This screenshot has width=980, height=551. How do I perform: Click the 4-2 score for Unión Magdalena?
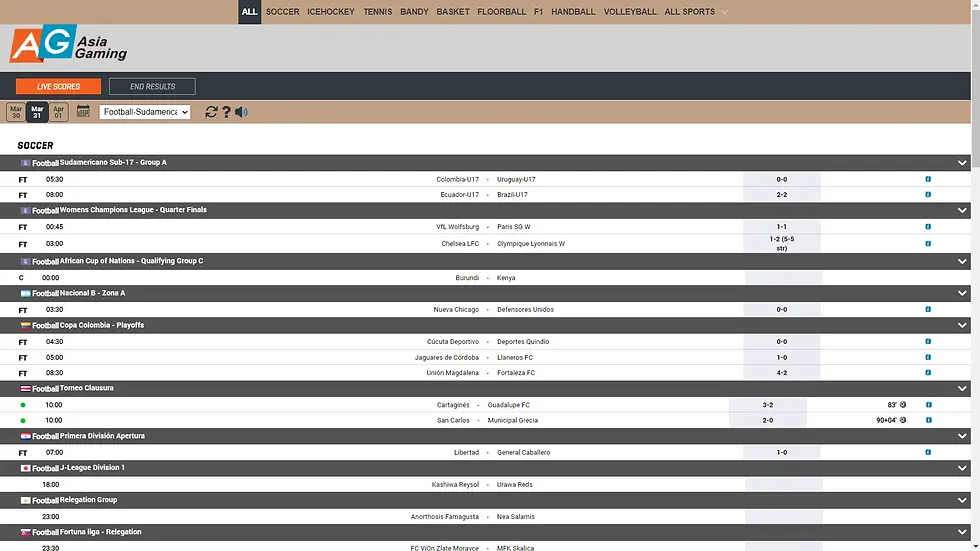tap(782, 373)
